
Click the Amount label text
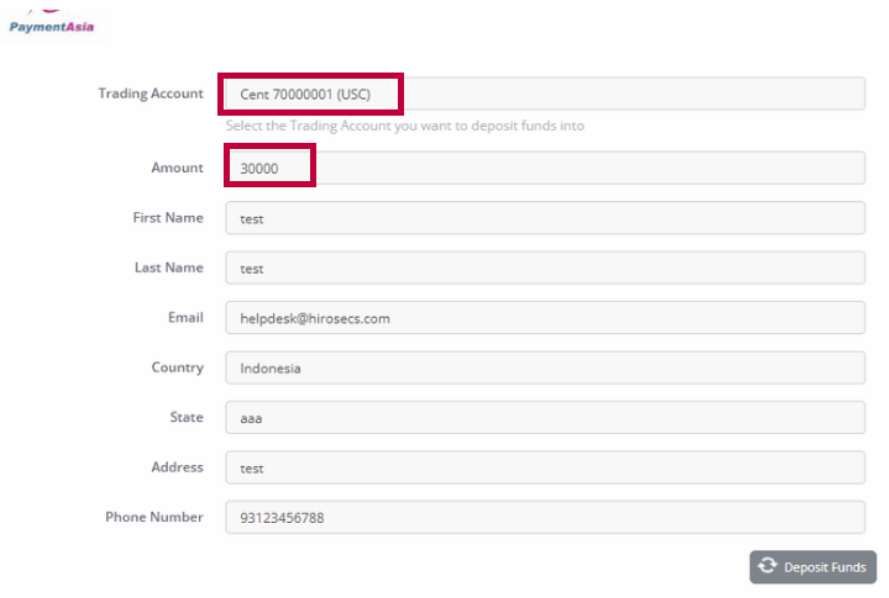[x=177, y=168]
